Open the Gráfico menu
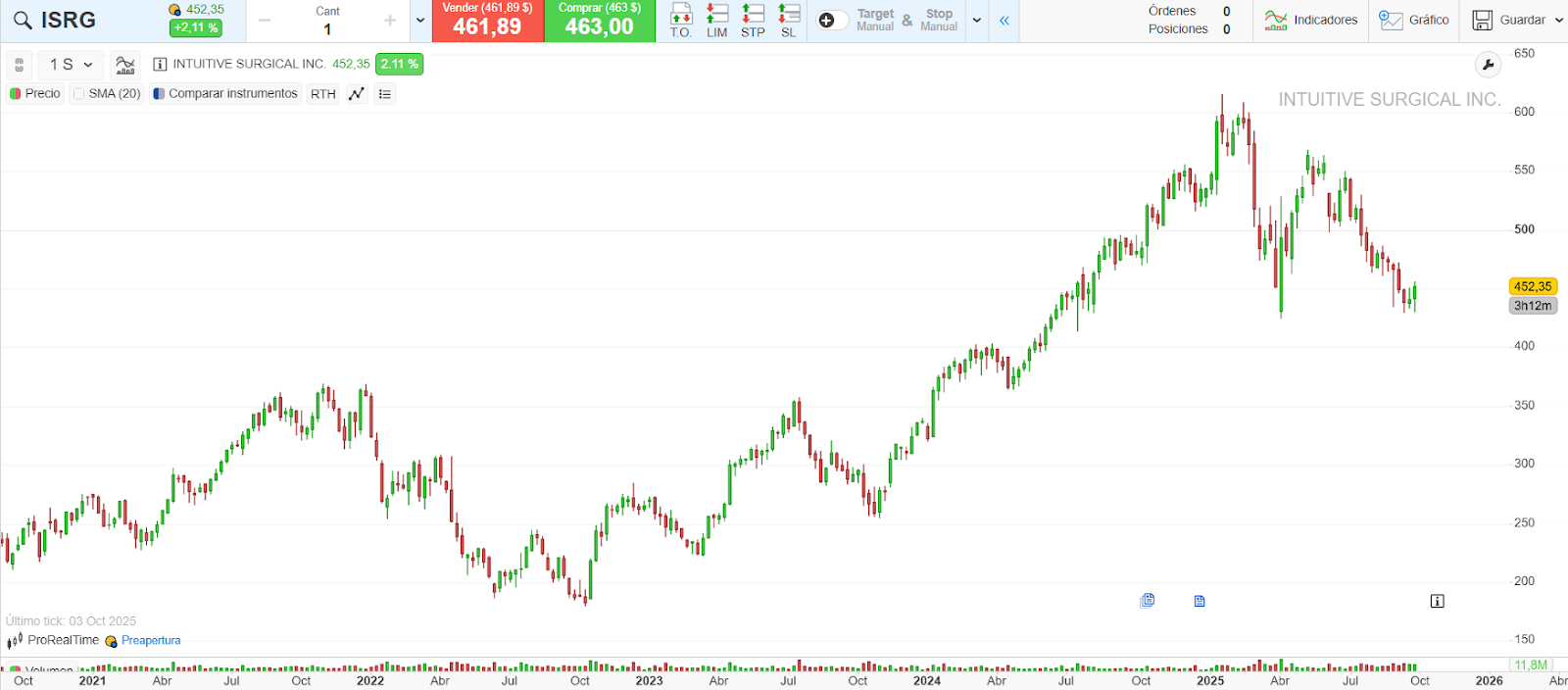The height and width of the screenshot is (690, 1568). click(1414, 21)
